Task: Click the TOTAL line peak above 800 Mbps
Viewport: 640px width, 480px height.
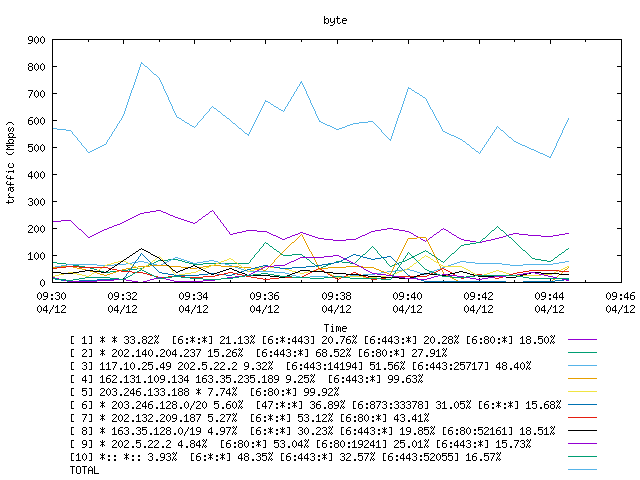Action: 141,63
